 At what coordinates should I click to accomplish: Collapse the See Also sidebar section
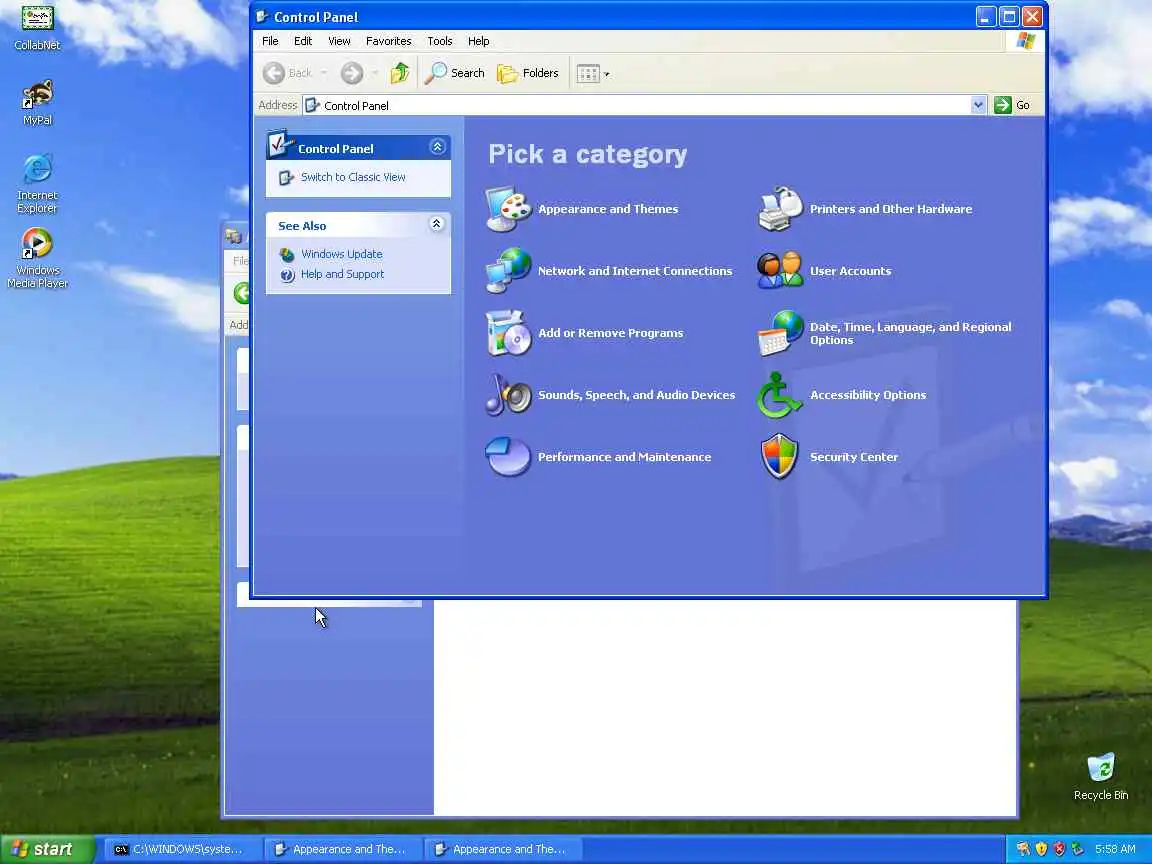click(436, 224)
